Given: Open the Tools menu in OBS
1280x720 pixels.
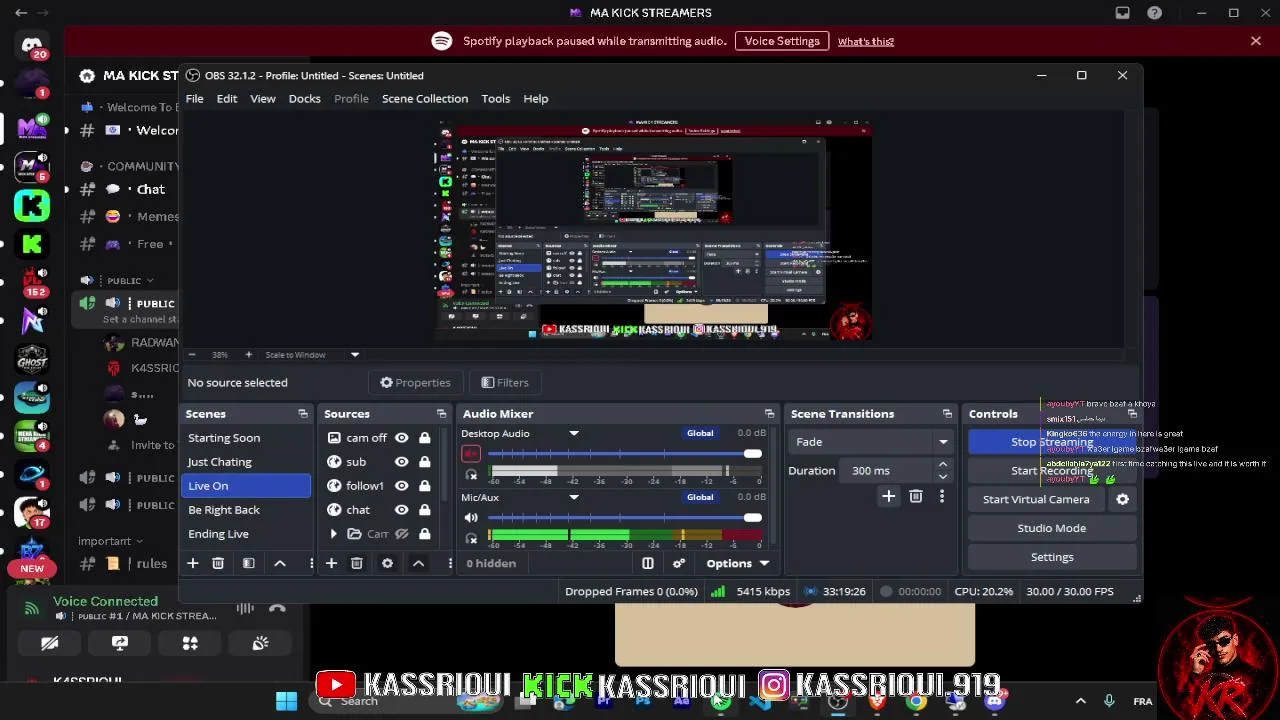Looking at the screenshot, I should pos(496,99).
